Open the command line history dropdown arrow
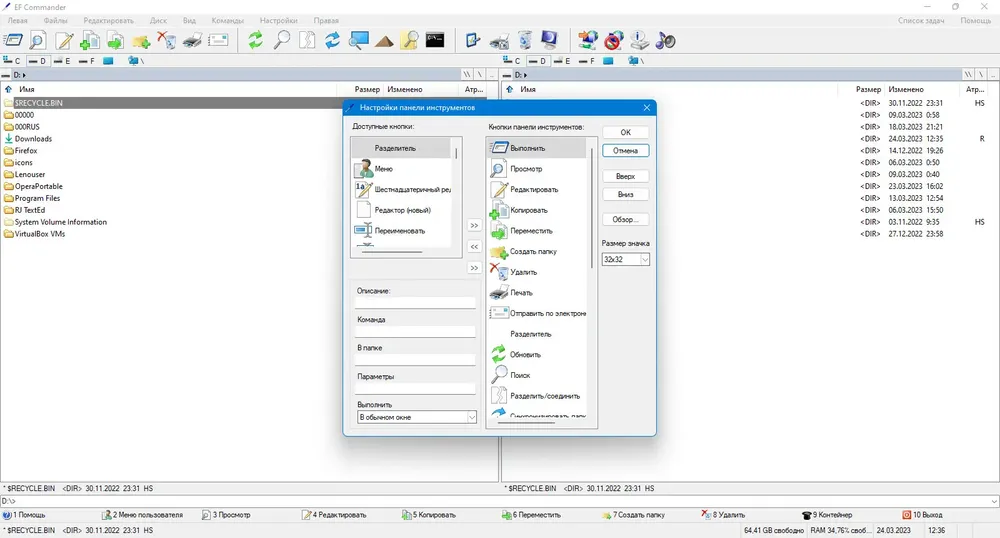Screen dimensions: 1000x538 (994, 502)
